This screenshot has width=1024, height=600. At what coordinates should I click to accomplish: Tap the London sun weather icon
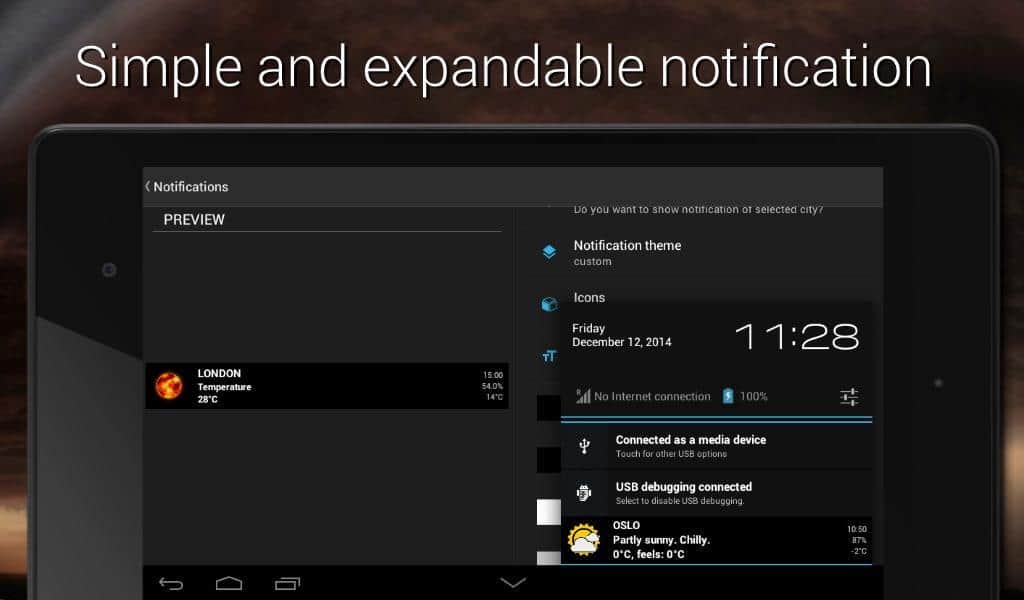click(168, 386)
